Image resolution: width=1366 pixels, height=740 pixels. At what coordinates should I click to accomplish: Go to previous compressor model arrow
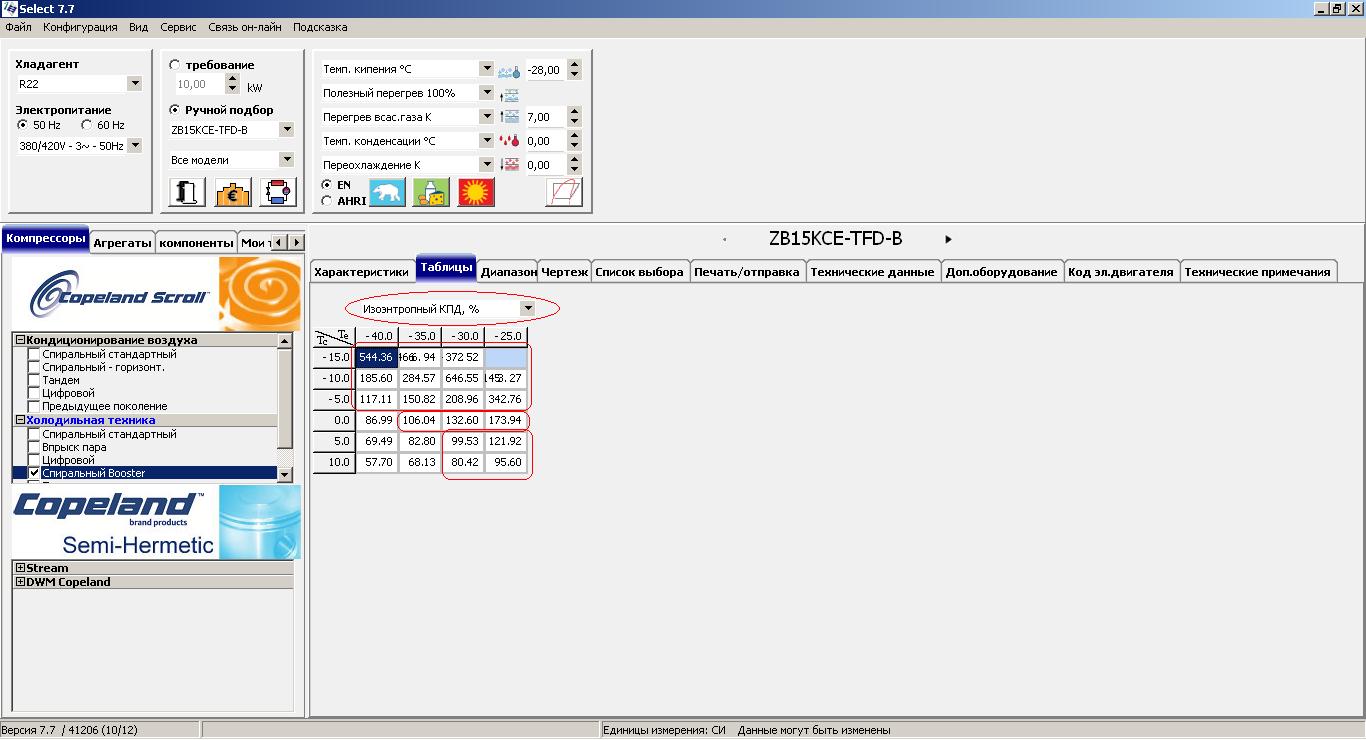[x=724, y=239]
